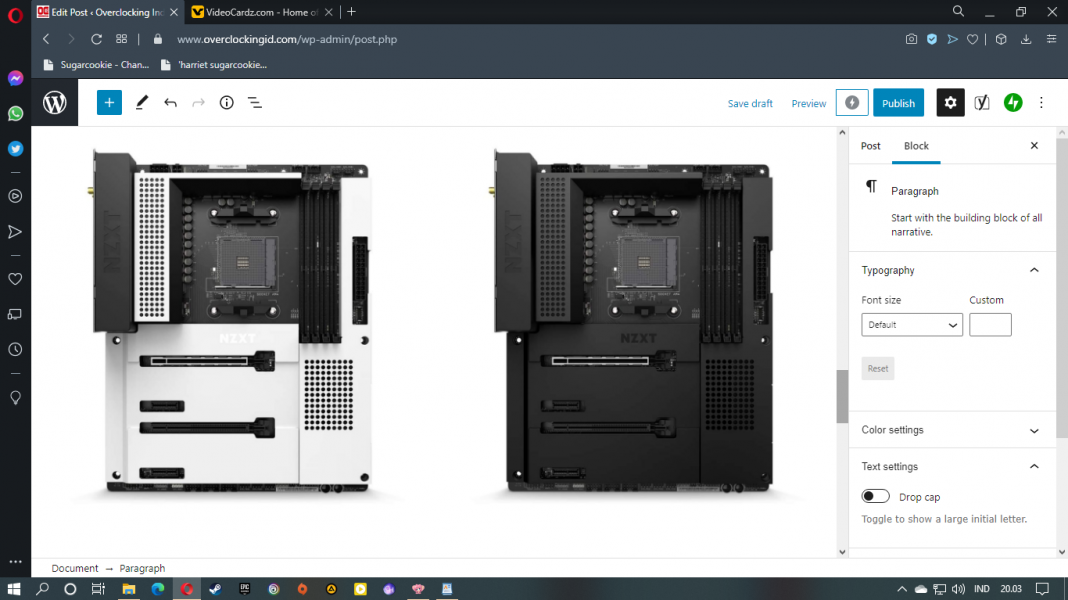Click the address bar URL
The height and width of the screenshot is (600, 1068).
(x=287, y=40)
